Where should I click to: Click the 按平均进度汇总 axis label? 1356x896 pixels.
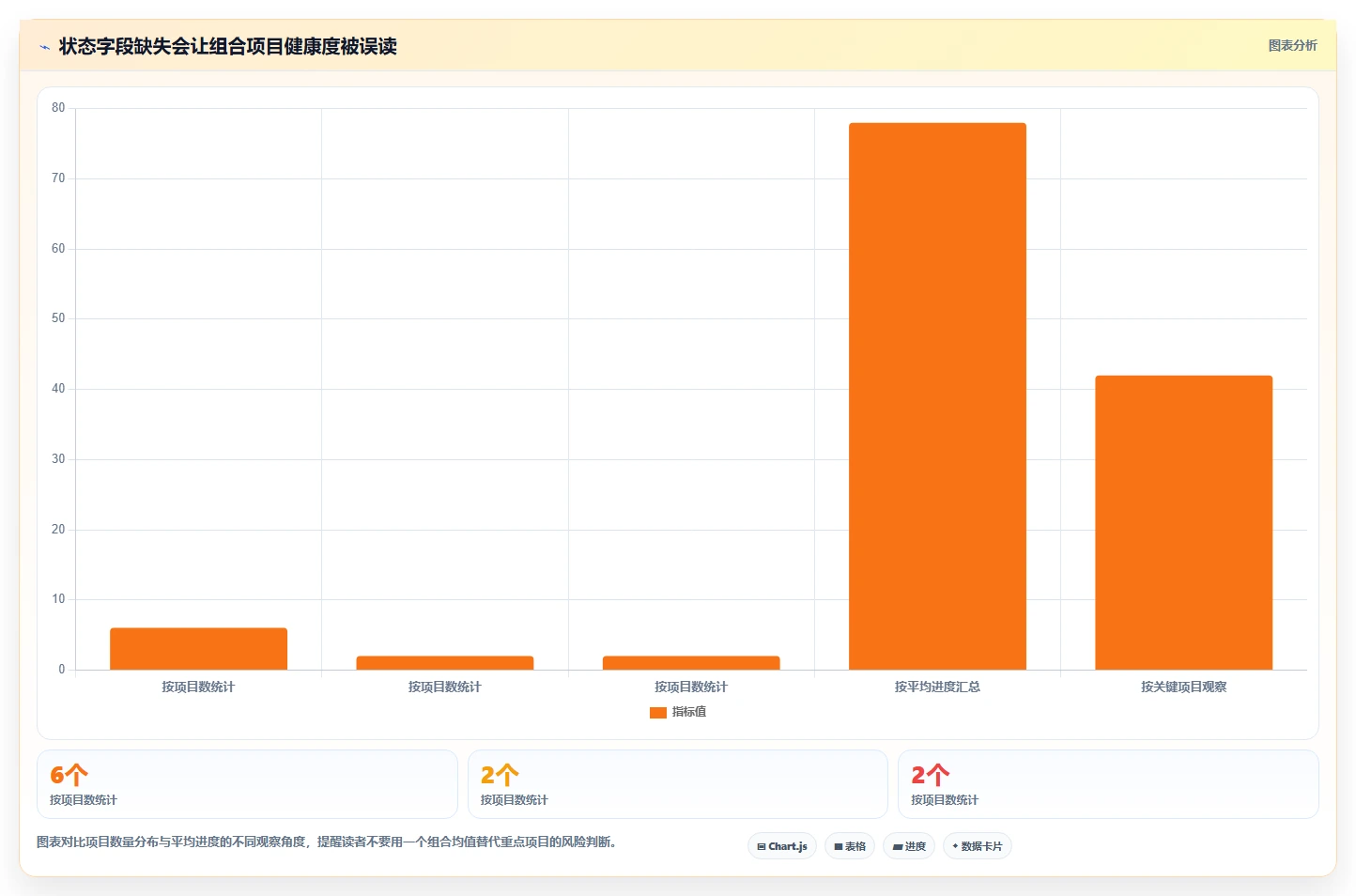(x=937, y=687)
